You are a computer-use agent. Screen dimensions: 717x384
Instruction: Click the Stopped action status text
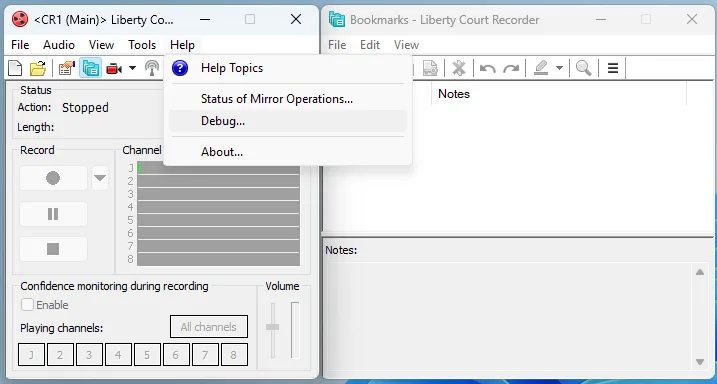(86, 108)
